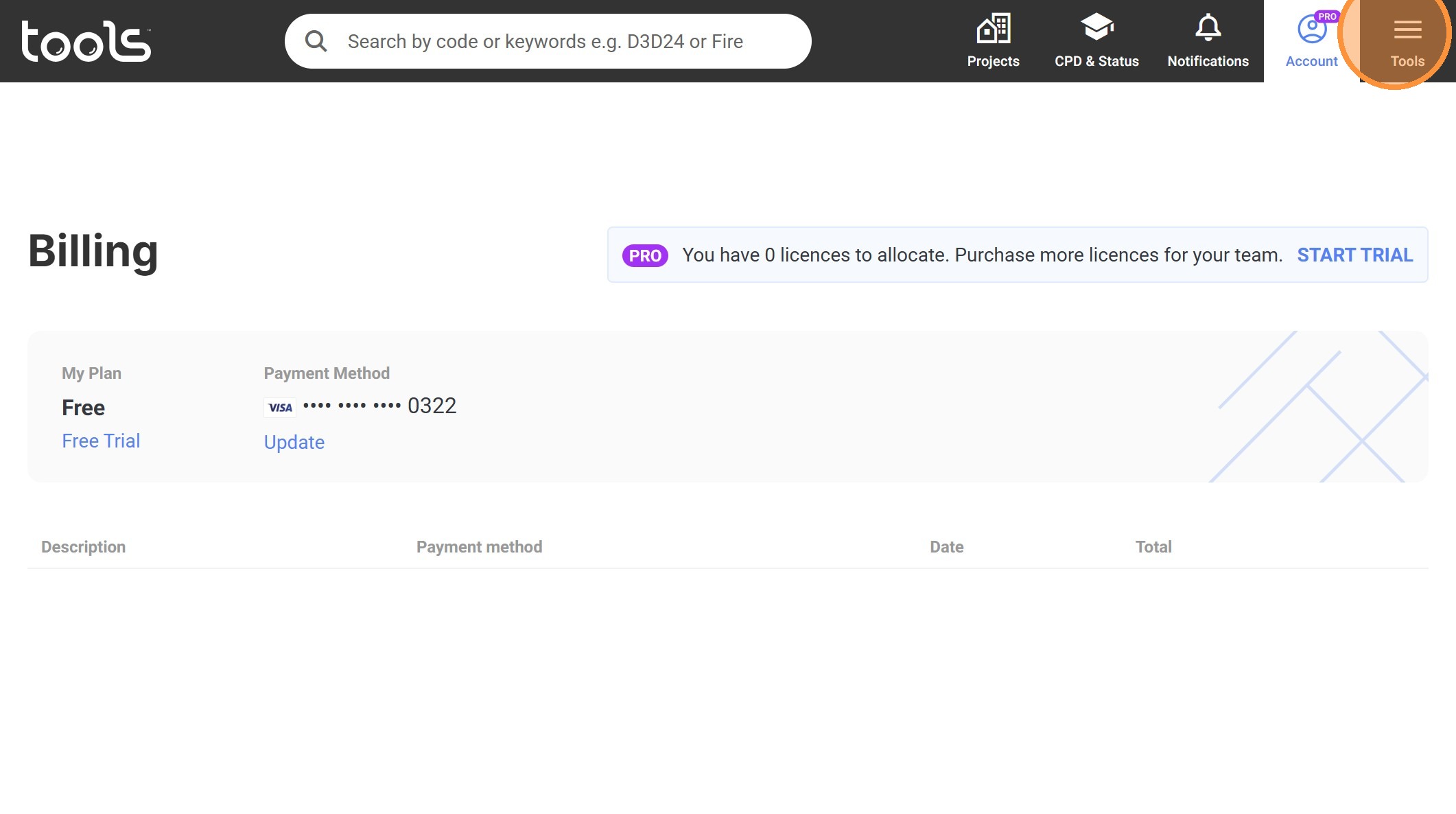Image resolution: width=1456 pixels, height=814 pixels.
Task: Open Notifications via the bell icon
Action: click(x=1208, y=27)
